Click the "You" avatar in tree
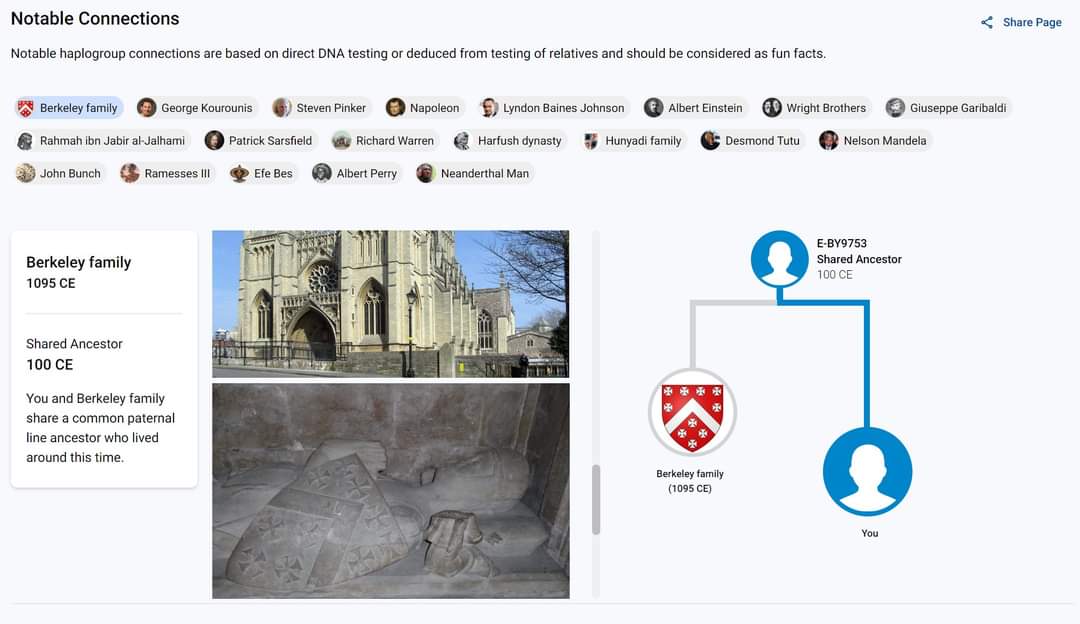 [x=867, y=472]
